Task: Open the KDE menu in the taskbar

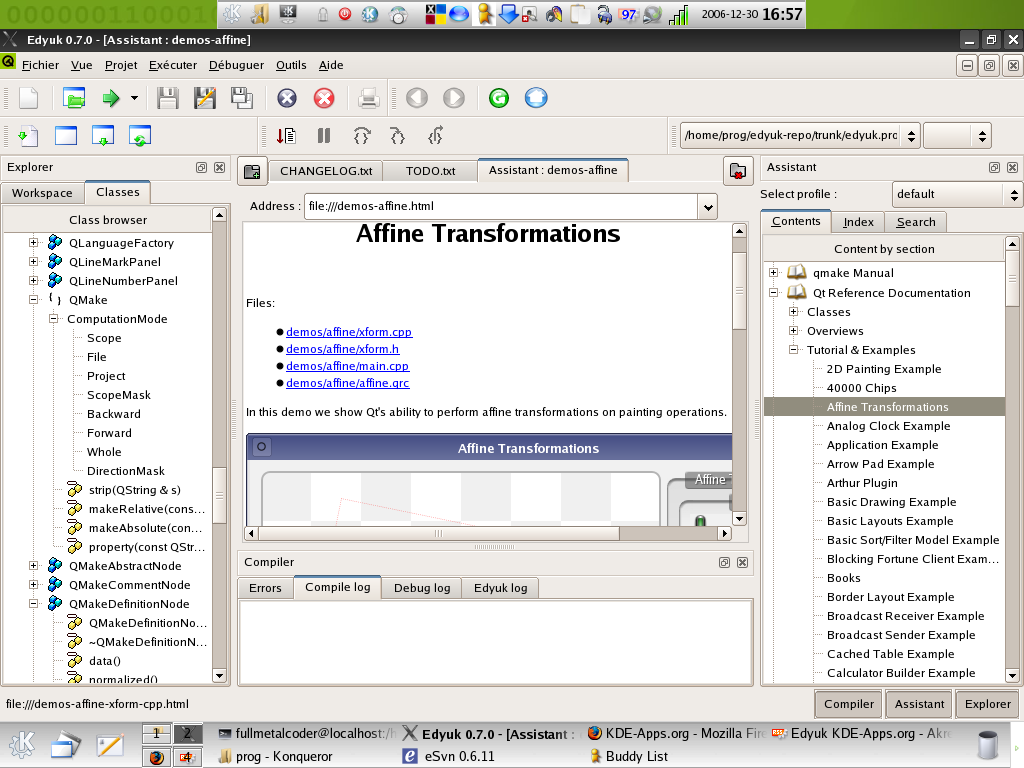Action: [x=22, y=744]
